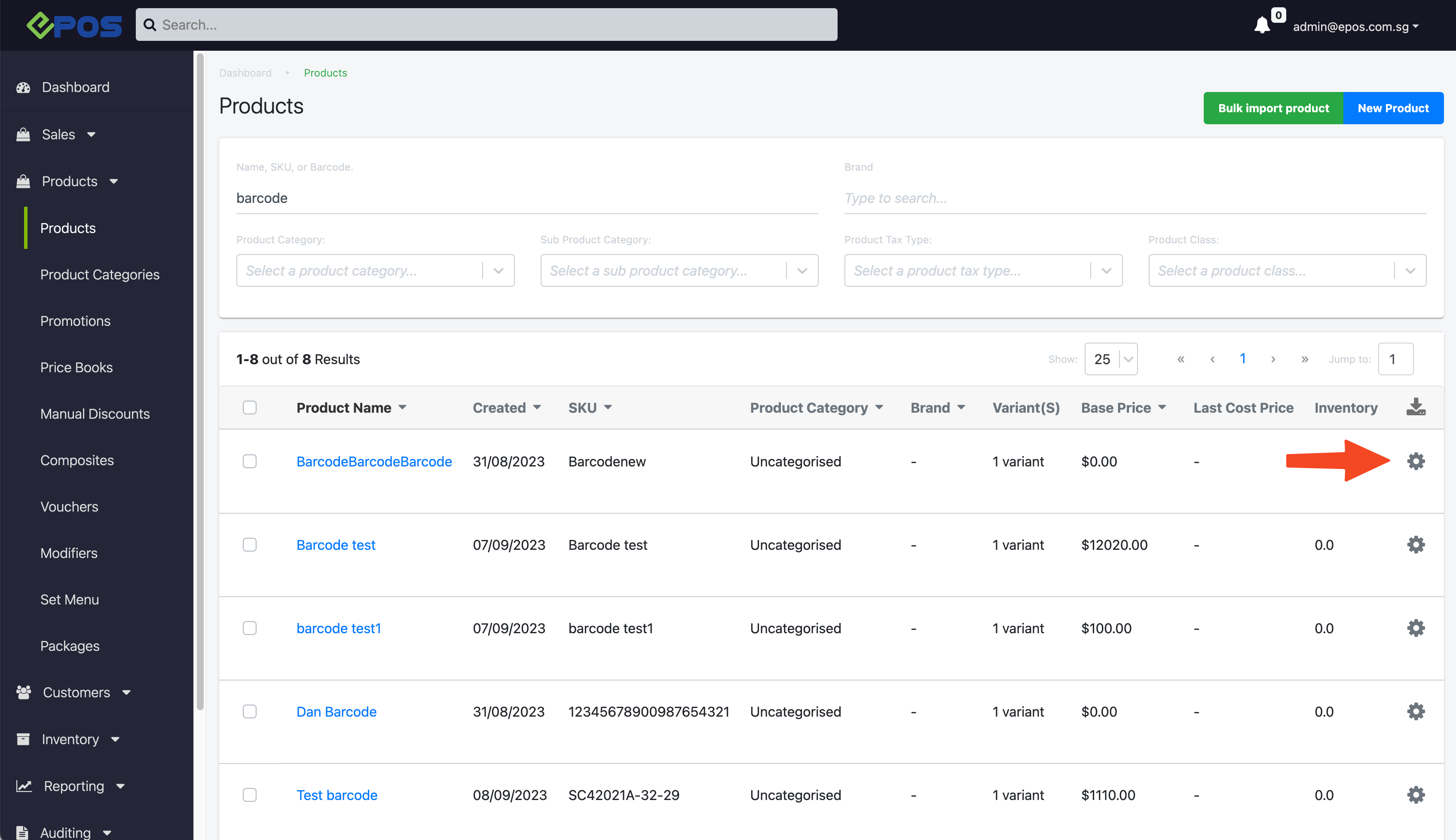Image resolution: width=1456 pixels, height=840 pixels.
Task: Open the admin@epos.com.sg account menu
Action: click(1356, 27)
